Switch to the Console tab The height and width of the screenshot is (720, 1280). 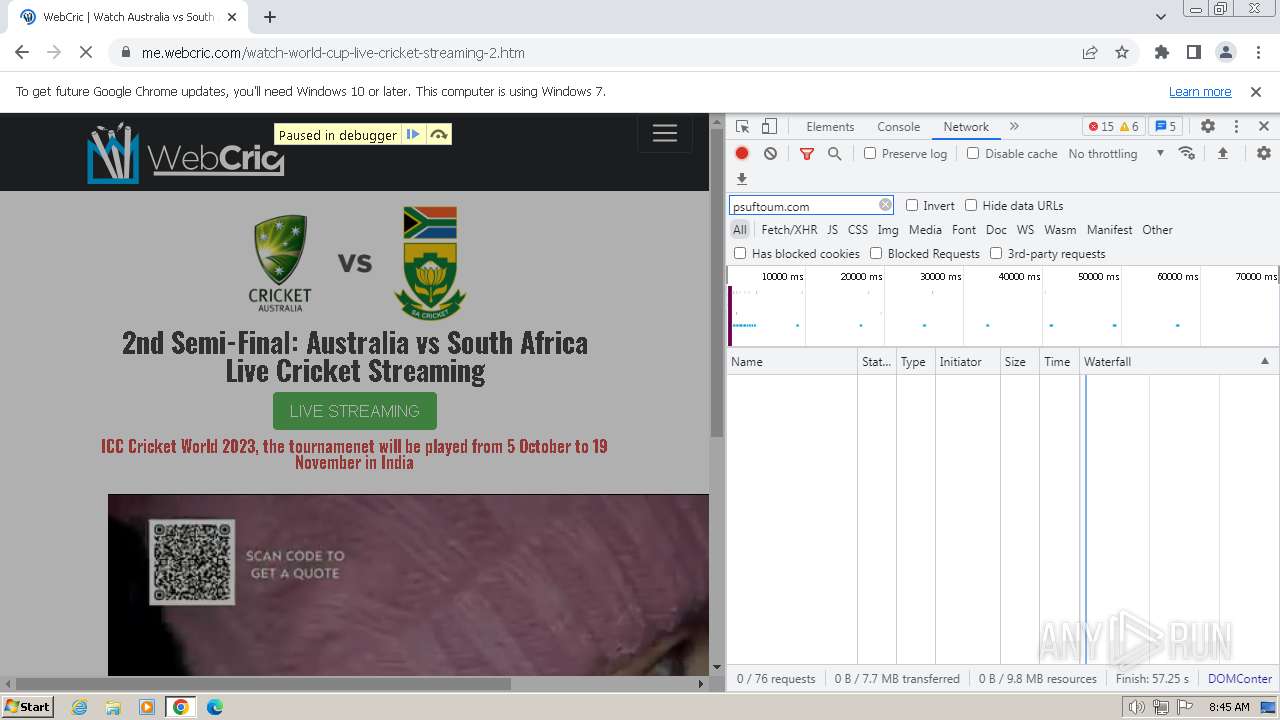898,127
